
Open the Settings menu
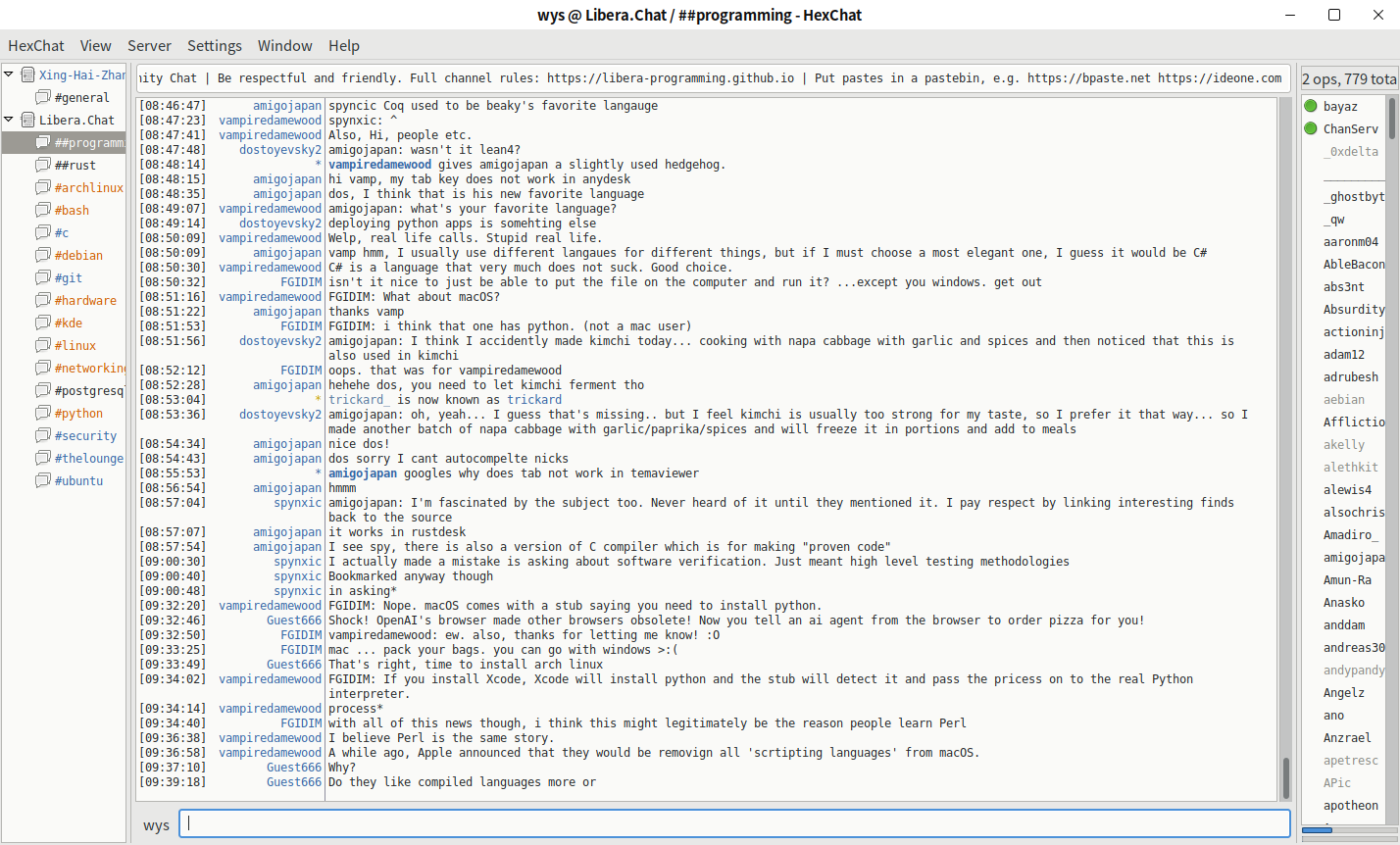(x=214, y=45)
